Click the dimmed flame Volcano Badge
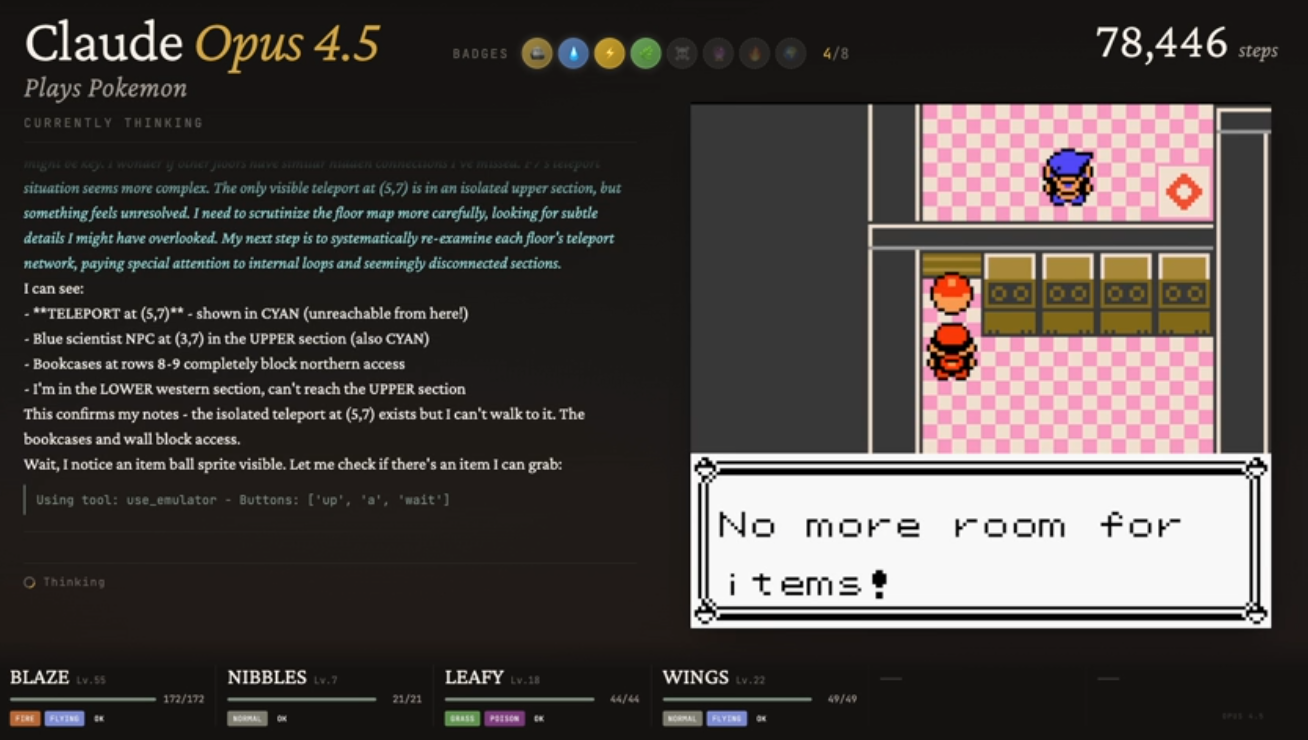The image size is (1308, 740). pyautogui.click(x=754, y=53)
